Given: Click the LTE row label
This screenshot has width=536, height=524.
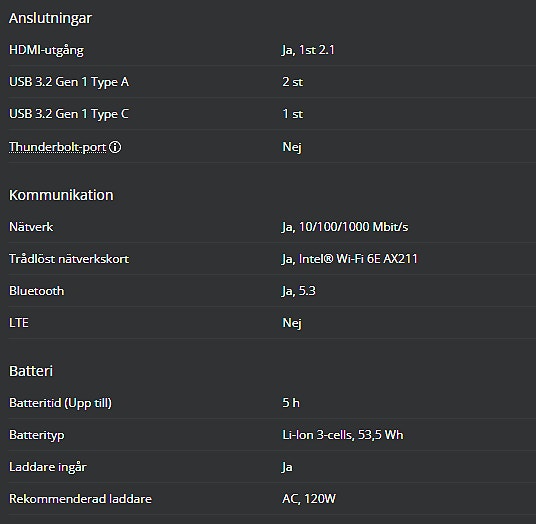Looking at the screenshot, I should coord(19,323).
